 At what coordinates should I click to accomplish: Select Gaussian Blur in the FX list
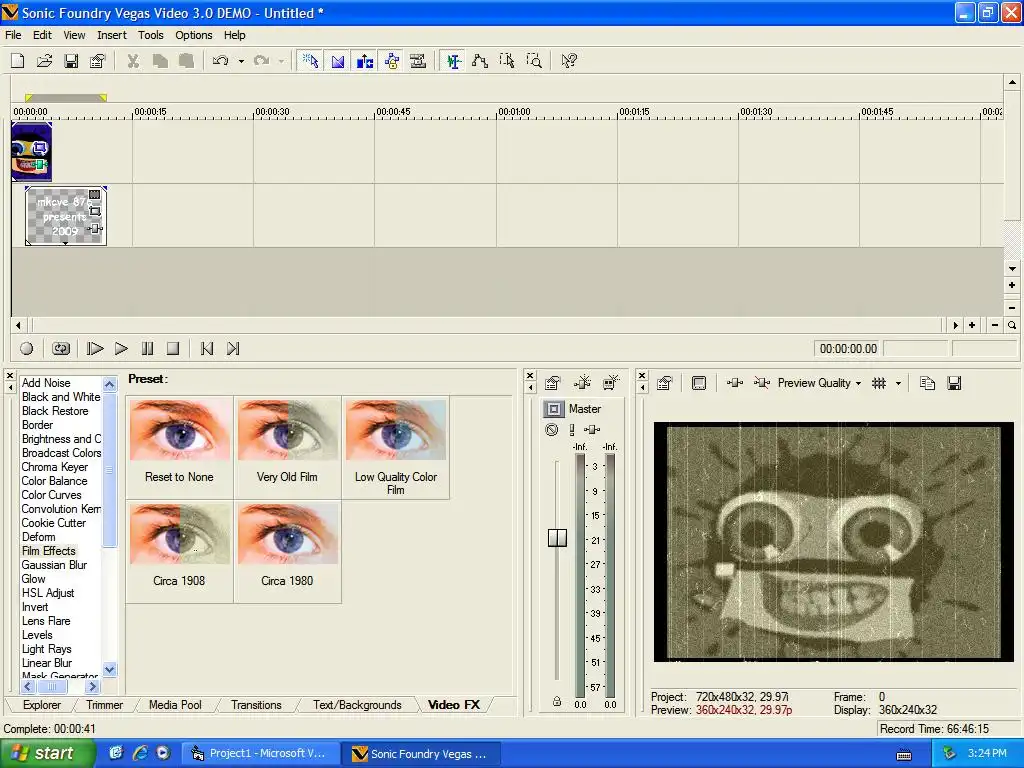pyautogui.click(x=54, y=565)
